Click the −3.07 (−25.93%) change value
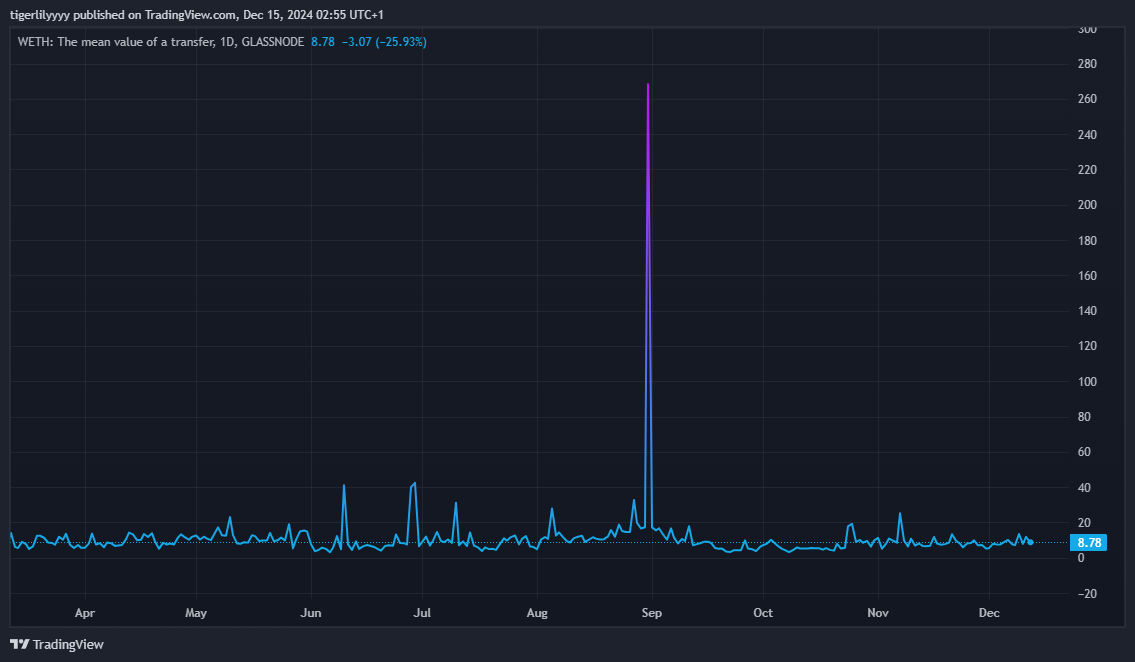 point(383,42)
